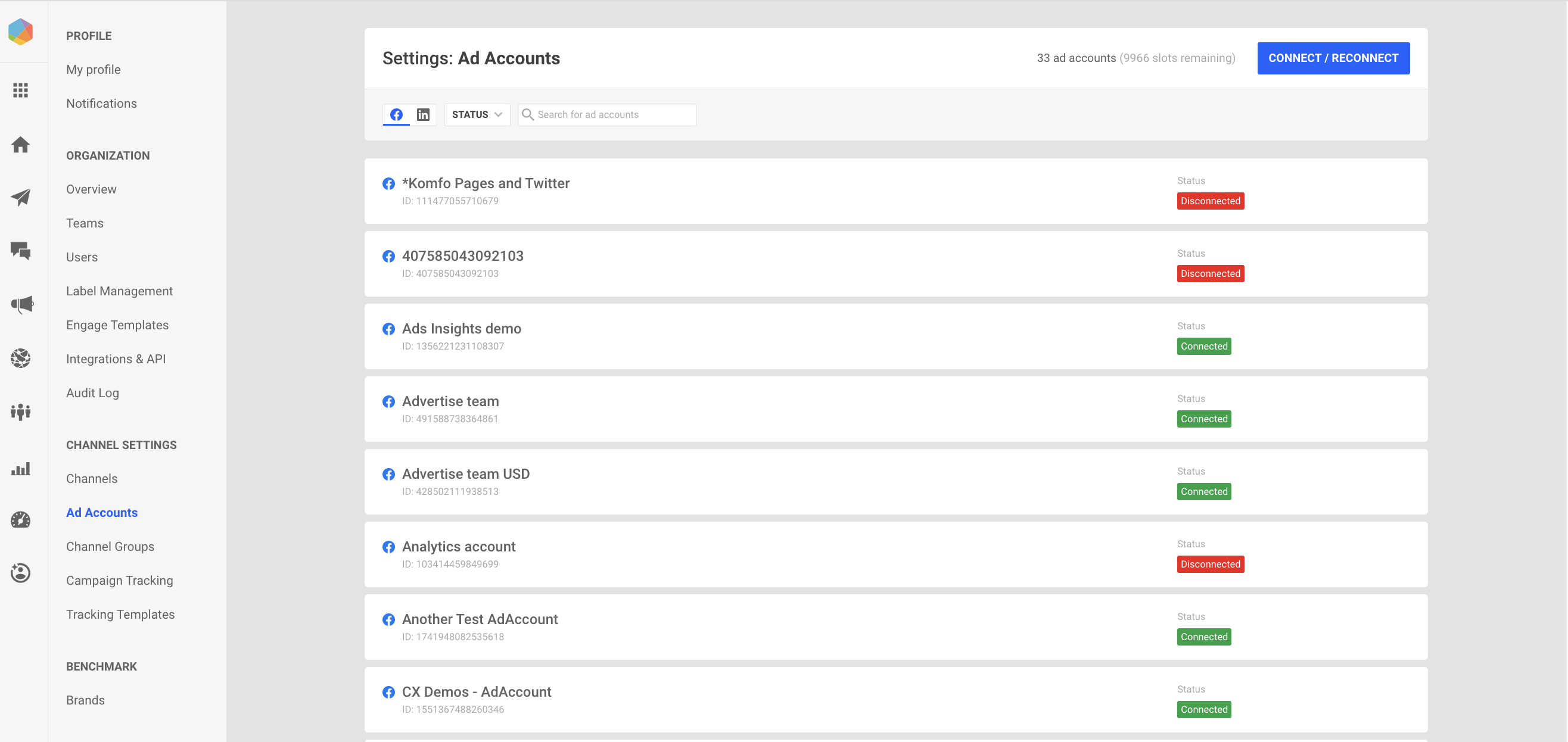Open the user profile face icon

tap(21, 573)
